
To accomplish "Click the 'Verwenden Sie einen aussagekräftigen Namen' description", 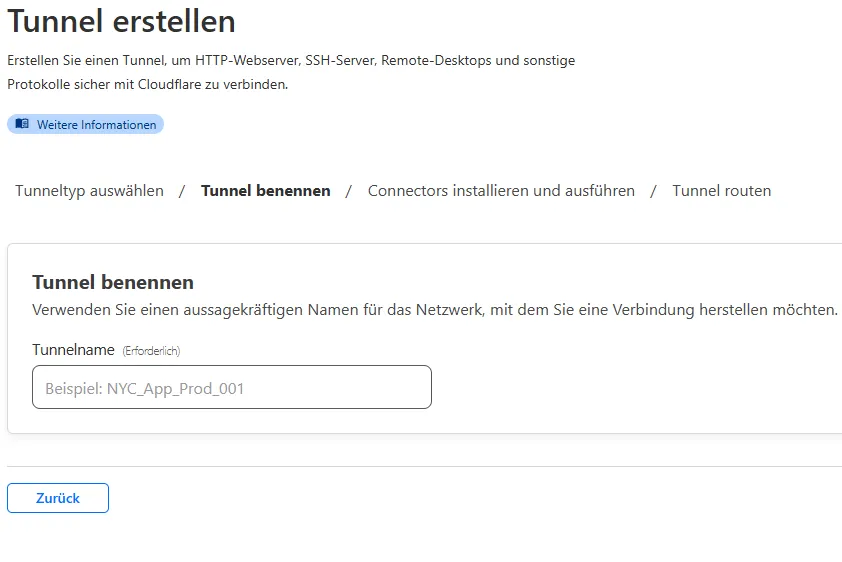I will click(434, 310).
